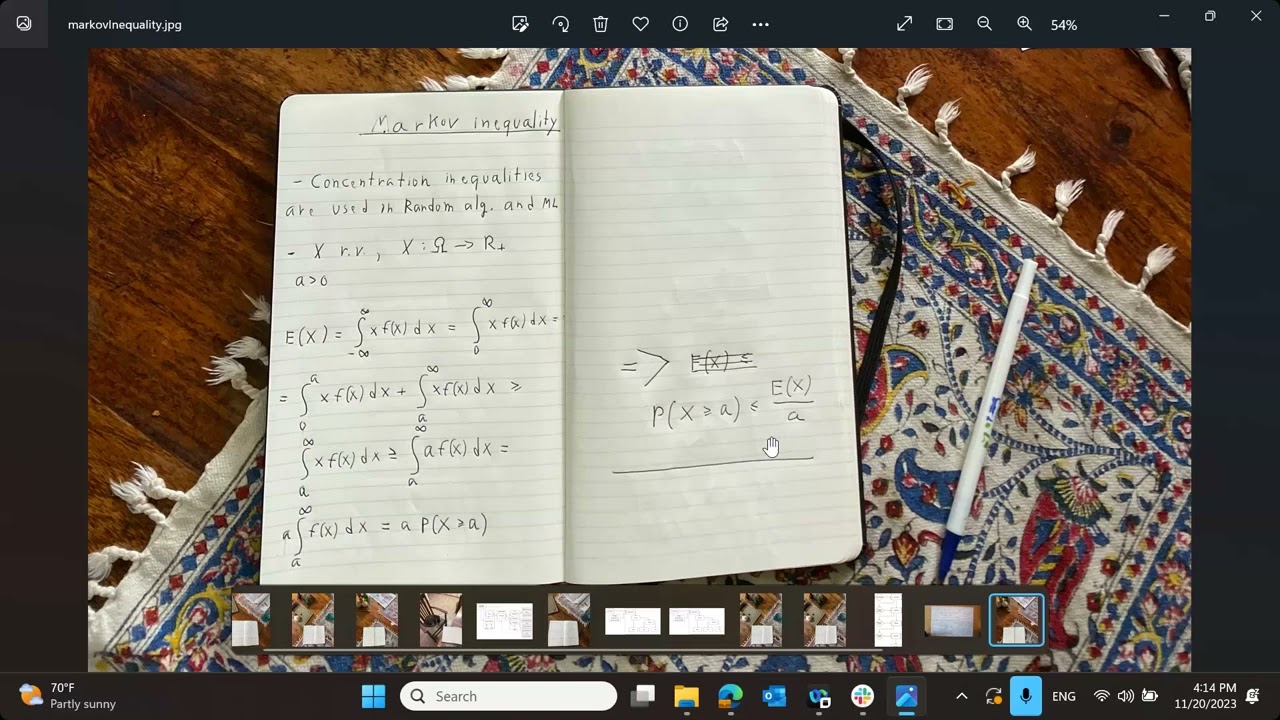Click the taskbar Search box
The image size is (1280, 720).
pos(508,696)
